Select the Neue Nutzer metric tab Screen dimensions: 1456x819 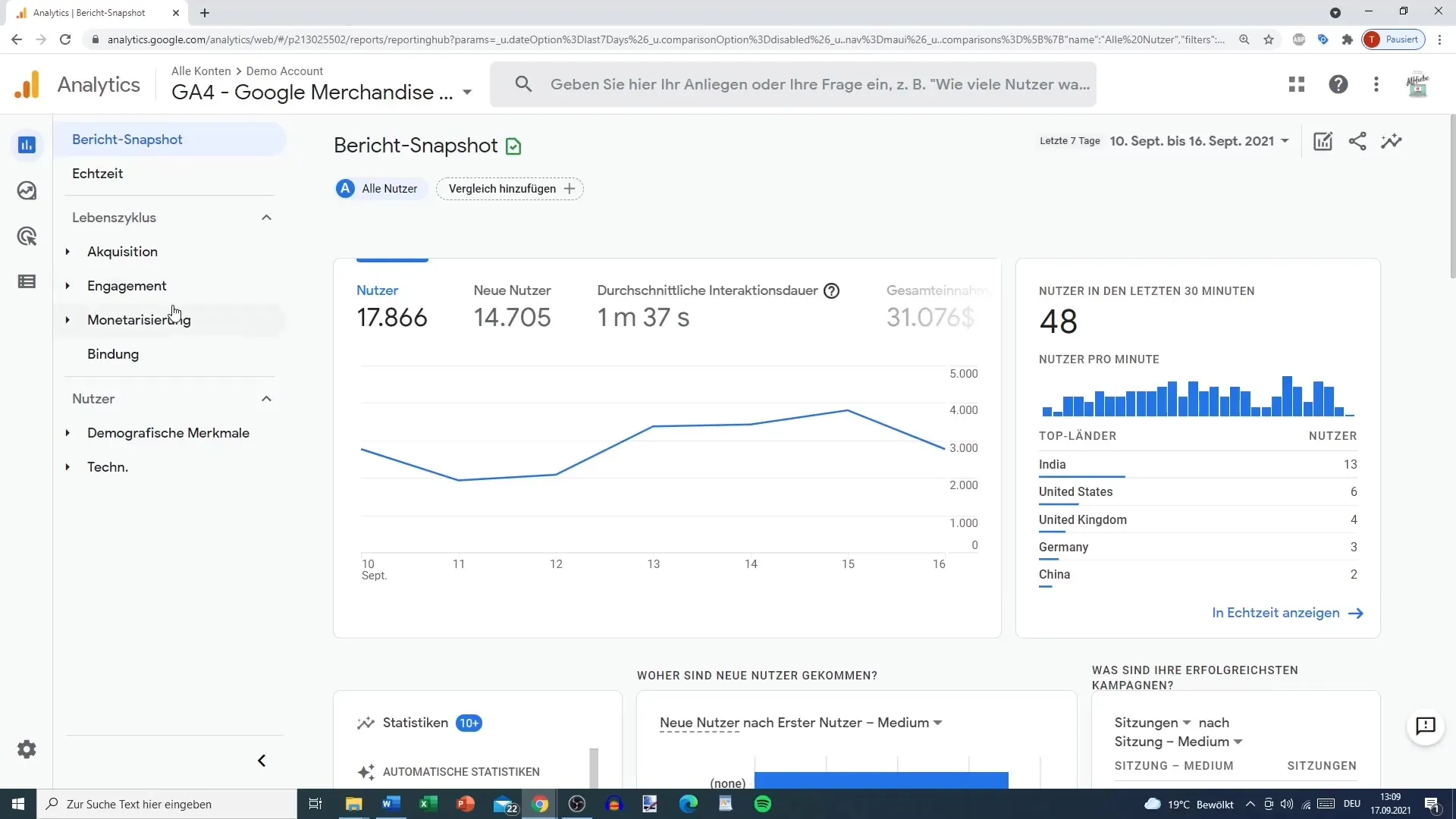[x=513, y=306]
